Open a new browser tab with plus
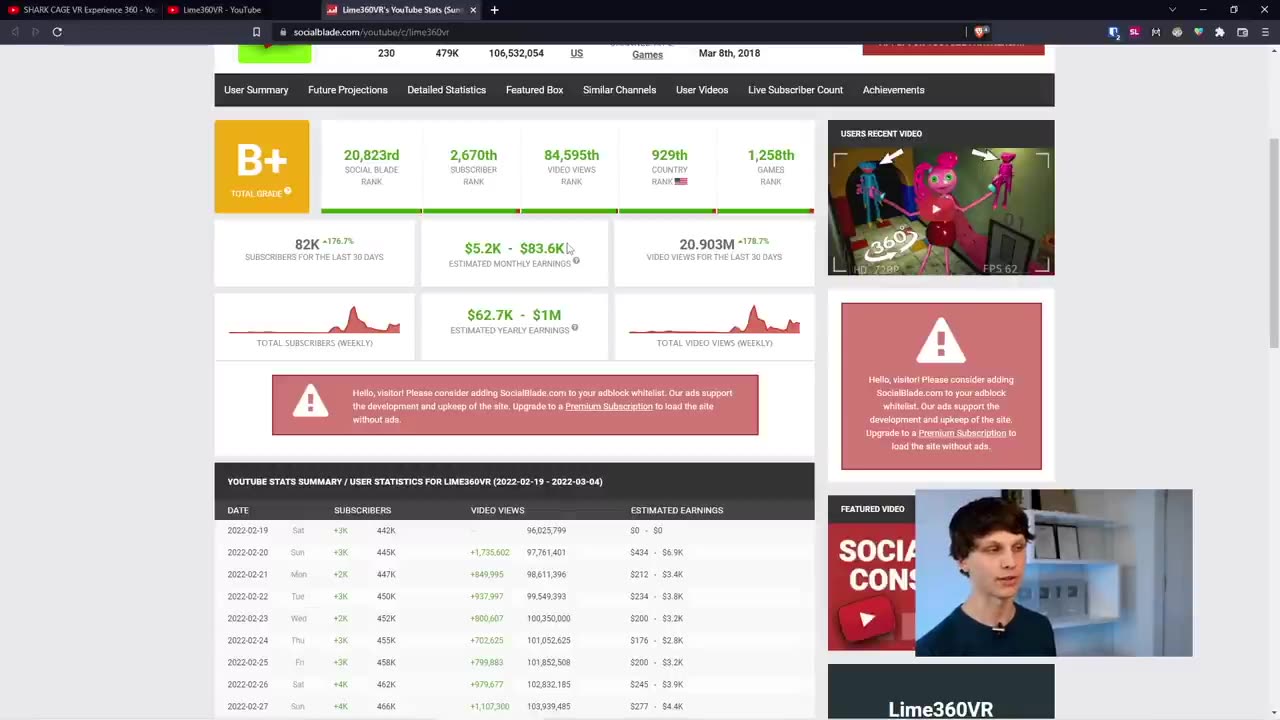Viewport: 1280px width, 720px height. (x=494, y=10)
